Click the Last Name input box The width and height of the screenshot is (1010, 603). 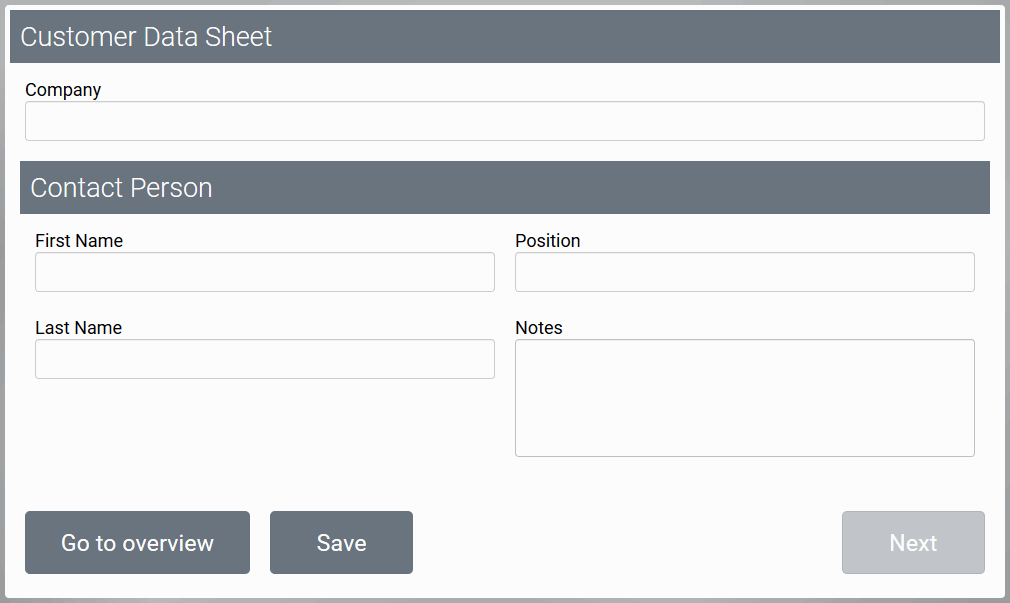click(x=264, y=359)
